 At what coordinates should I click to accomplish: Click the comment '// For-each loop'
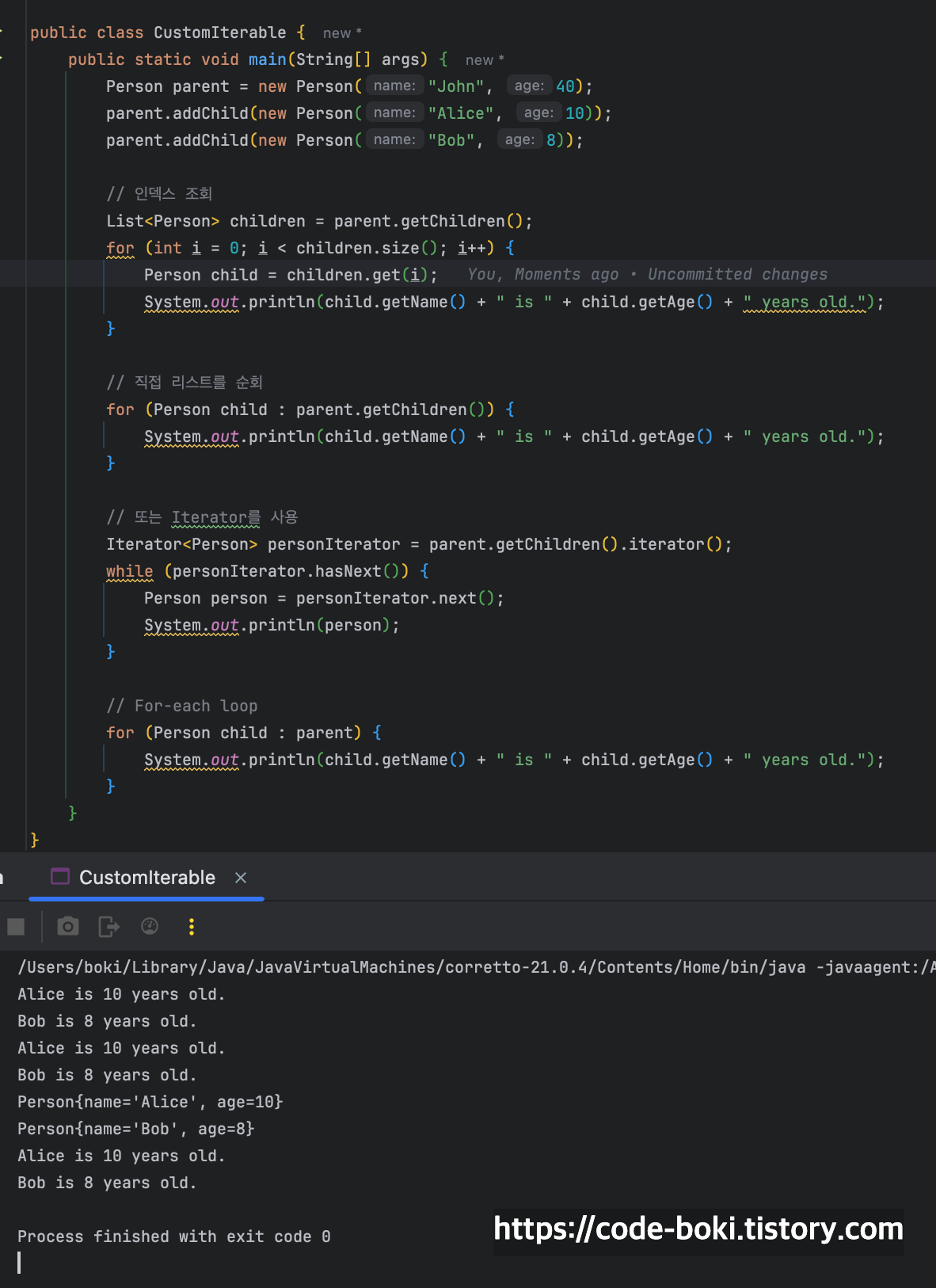(182, 706)
